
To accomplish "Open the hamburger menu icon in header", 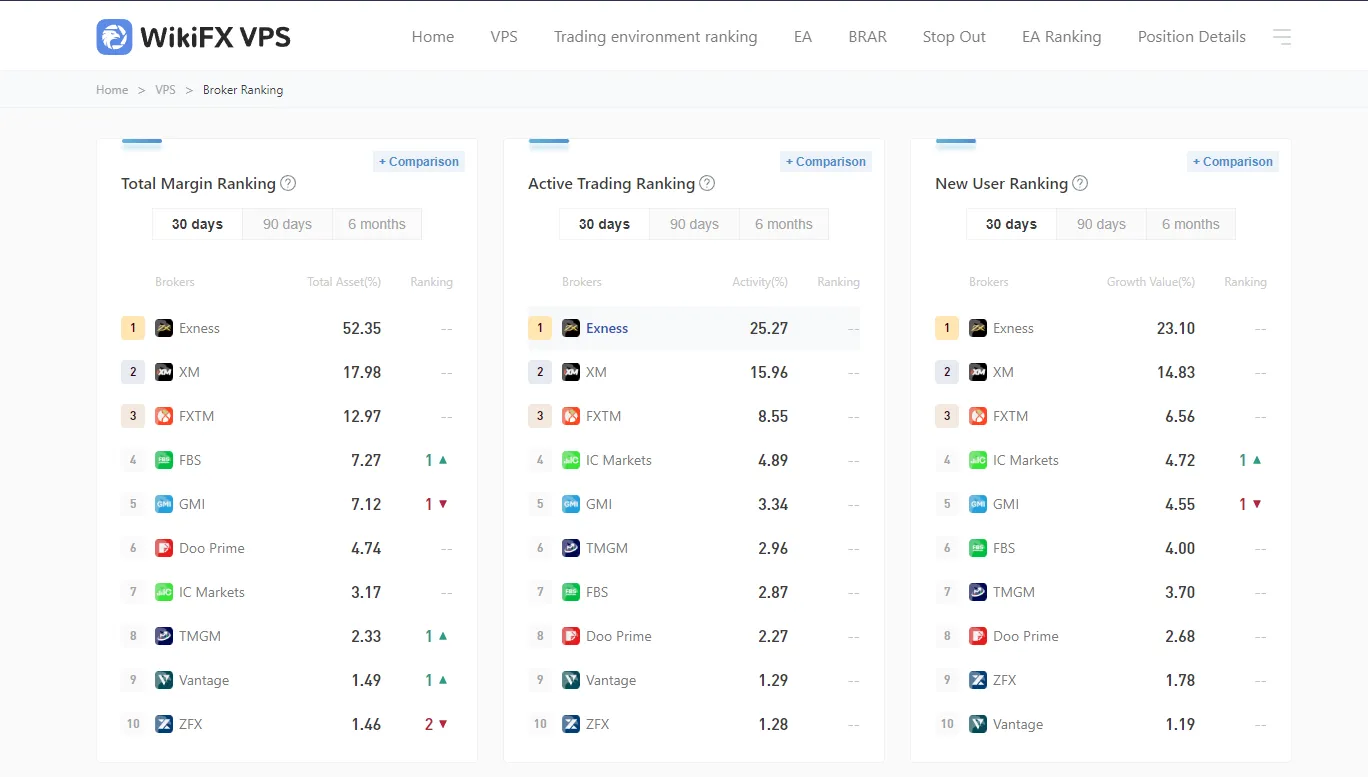I will tap(1282, 37).
